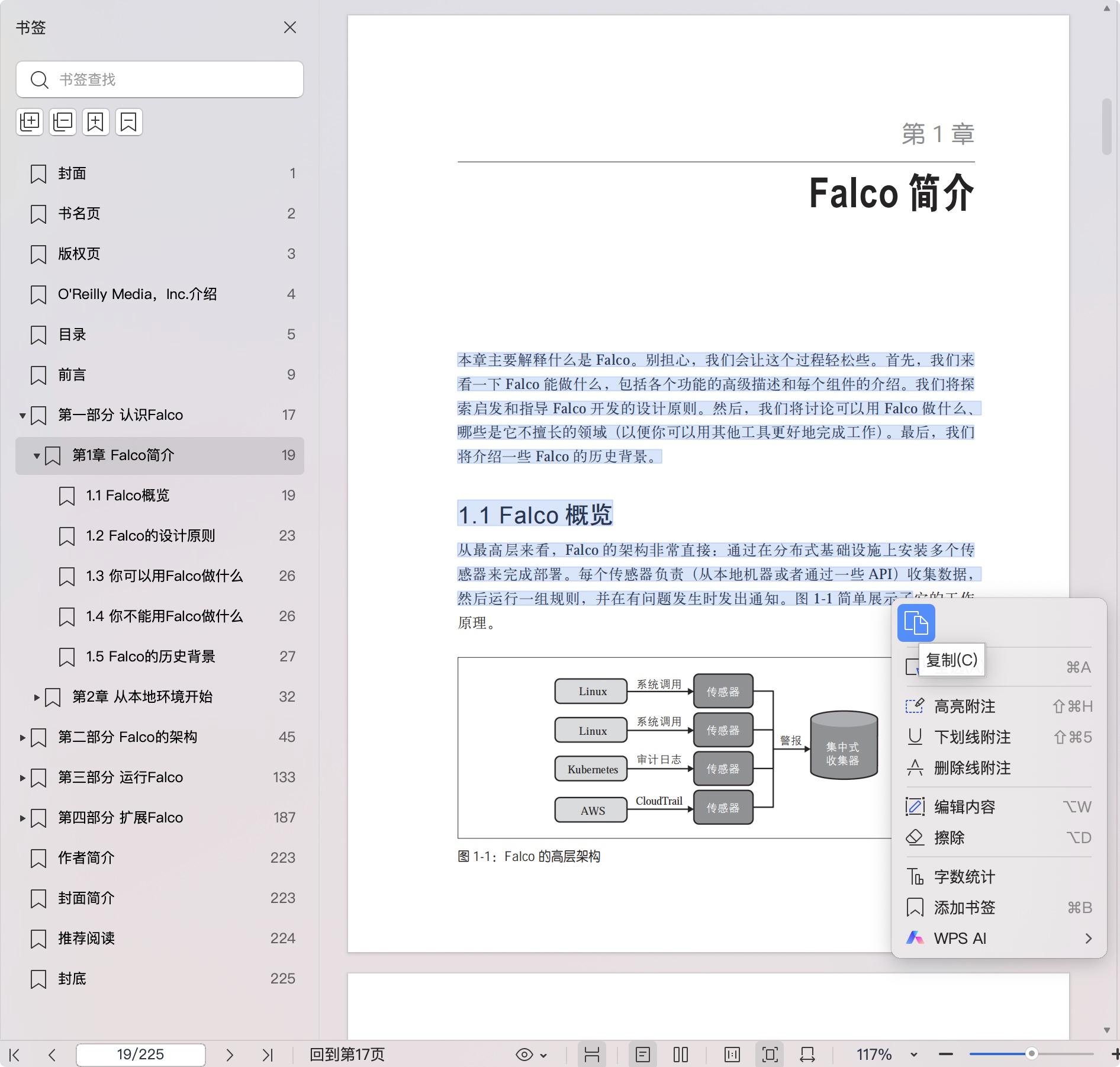This screenshot has width=1120, height=1067.
Task: Expand the 第2章 从本地环境开始 bookmark
Action: click(x=37, y=697)
